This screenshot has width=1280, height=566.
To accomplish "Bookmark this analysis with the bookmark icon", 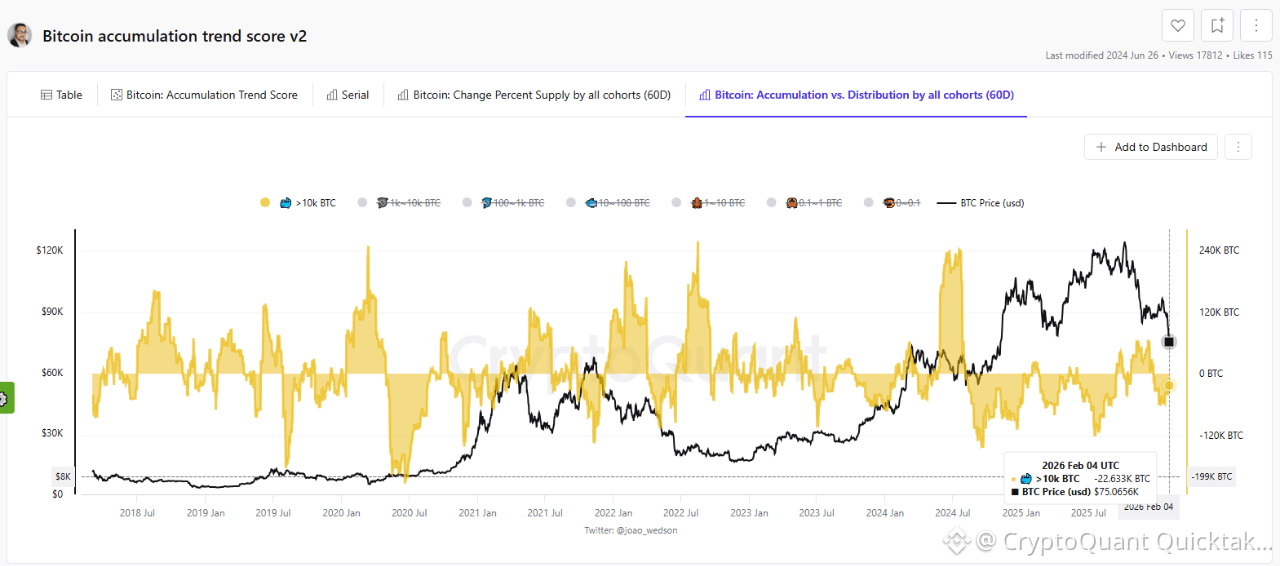I will (x=1217, y=26).
